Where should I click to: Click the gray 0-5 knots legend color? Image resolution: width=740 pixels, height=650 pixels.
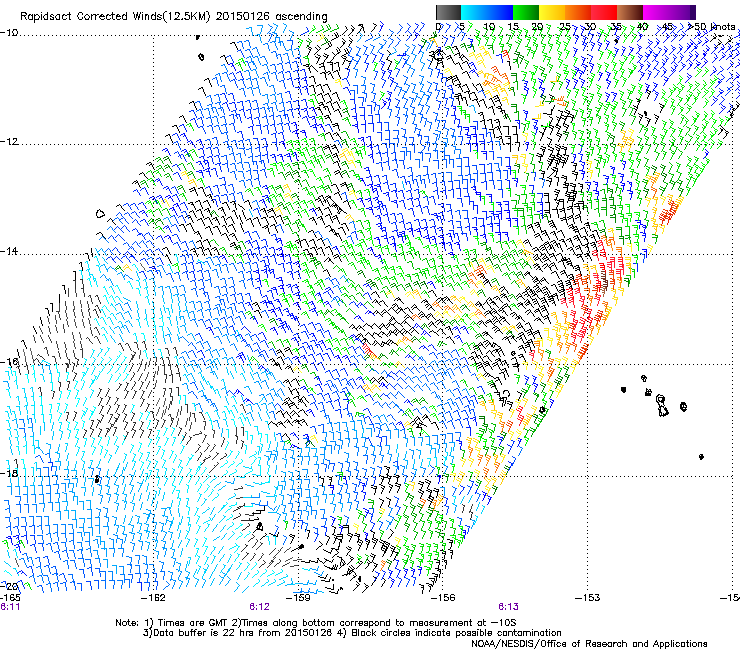point(448,12)
